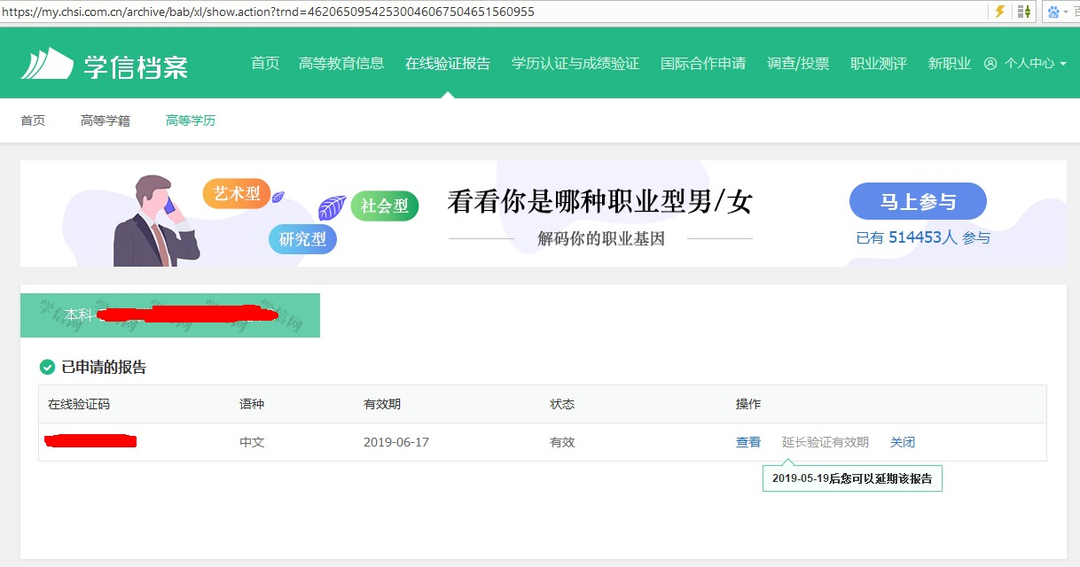Click the 操作 column header
1080x567 pixels.
tap(748, 404)
